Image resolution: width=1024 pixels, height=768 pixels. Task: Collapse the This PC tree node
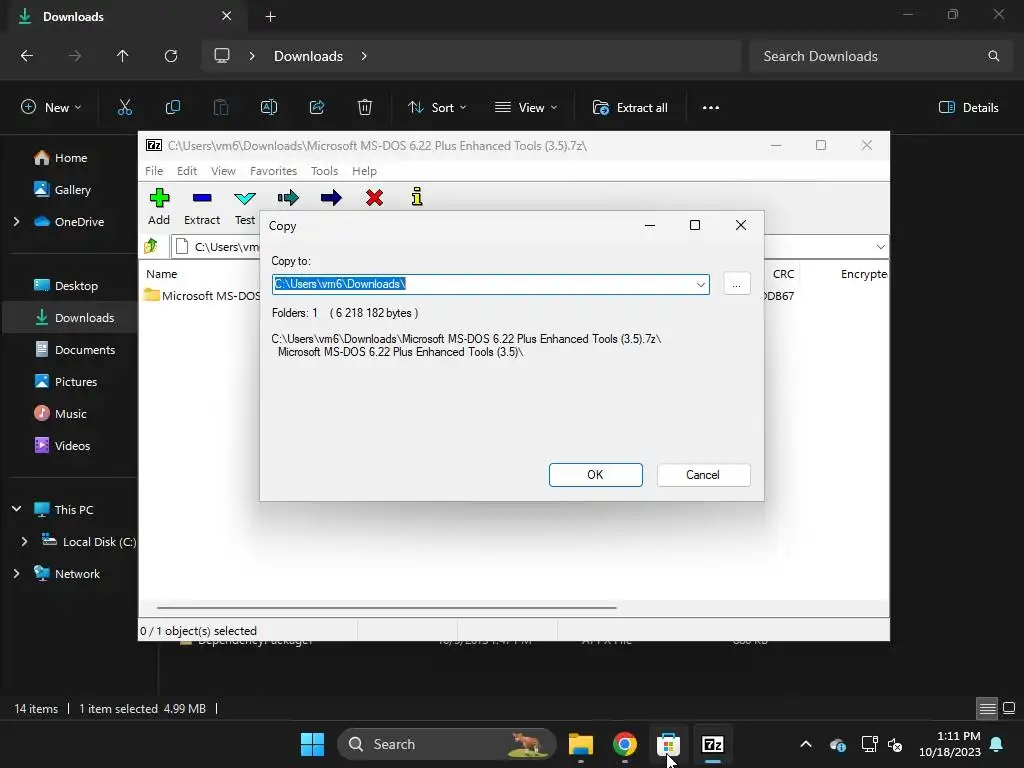[16, 509]
